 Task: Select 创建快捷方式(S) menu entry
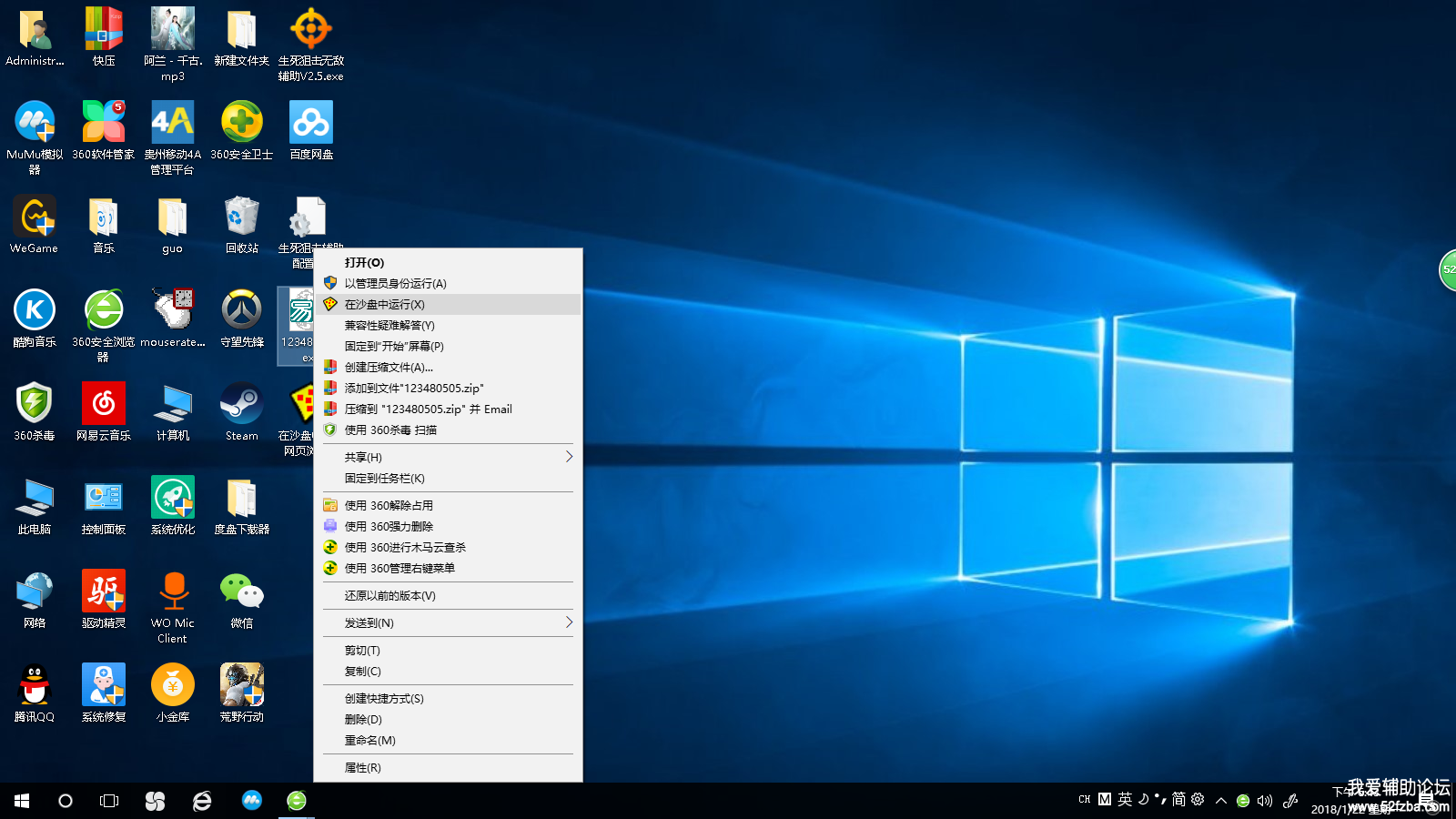coord(448,699)
